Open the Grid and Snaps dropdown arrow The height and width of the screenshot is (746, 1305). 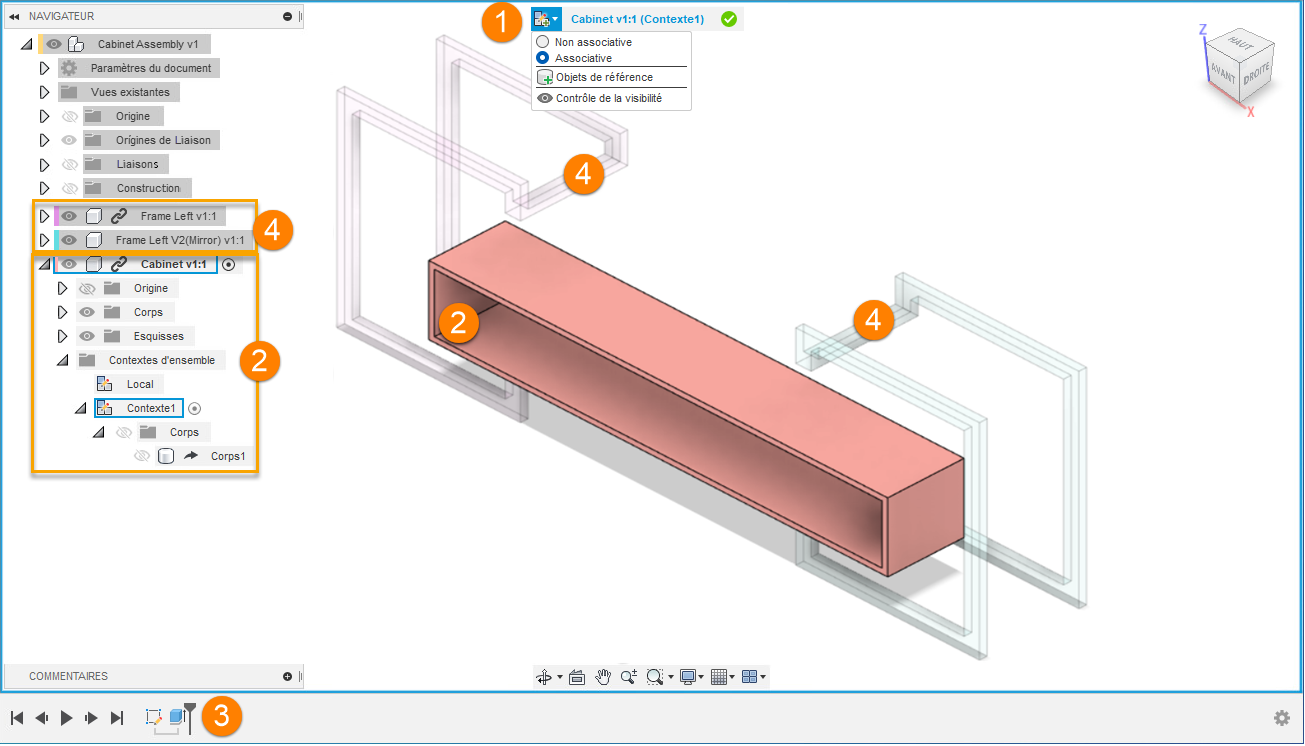pyautogui.click(x=732, y=677)
